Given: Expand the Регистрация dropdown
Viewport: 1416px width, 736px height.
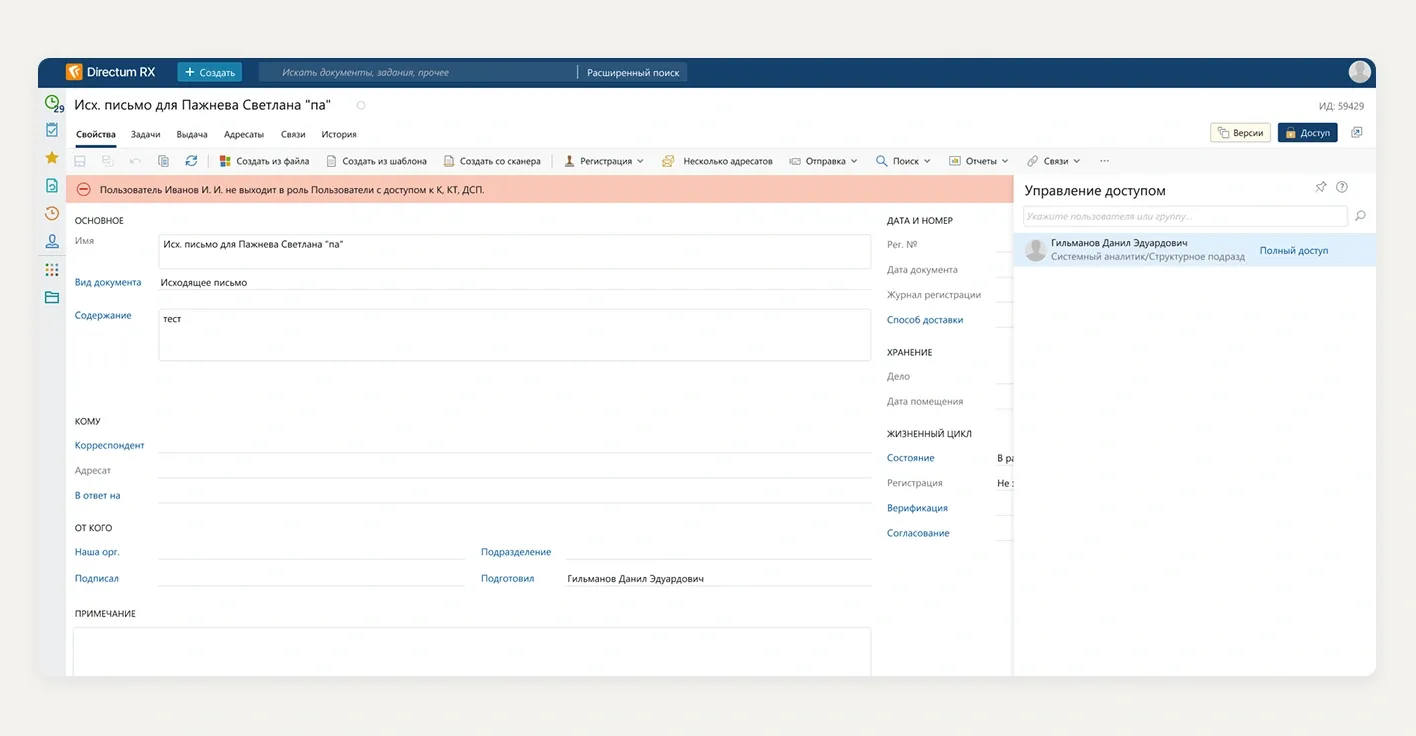Looking at the screenshot, I should pyautogui.click(x=605, y=161).
